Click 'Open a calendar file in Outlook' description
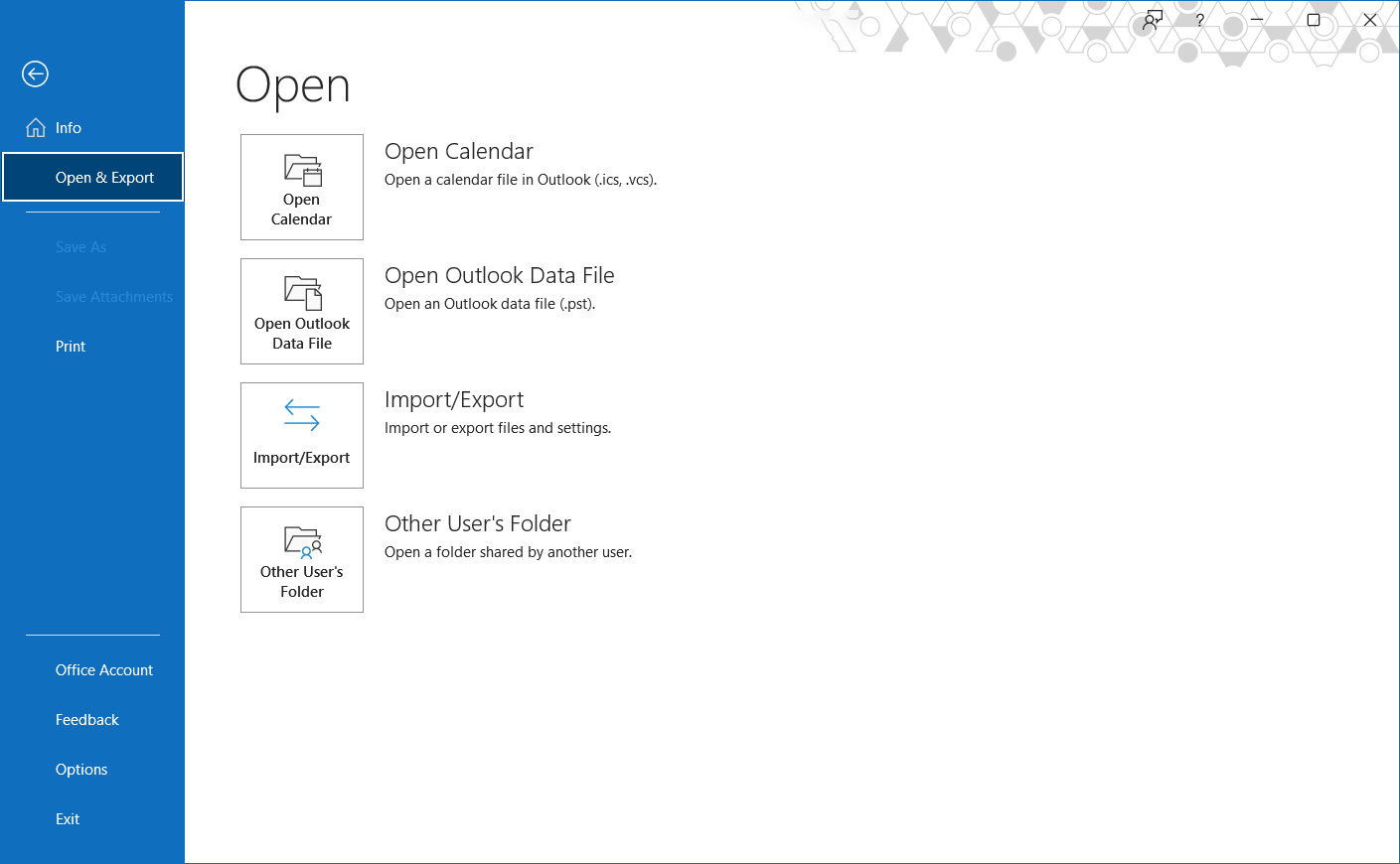Viewport: 1400px width, 864px height. coord(521,180)
